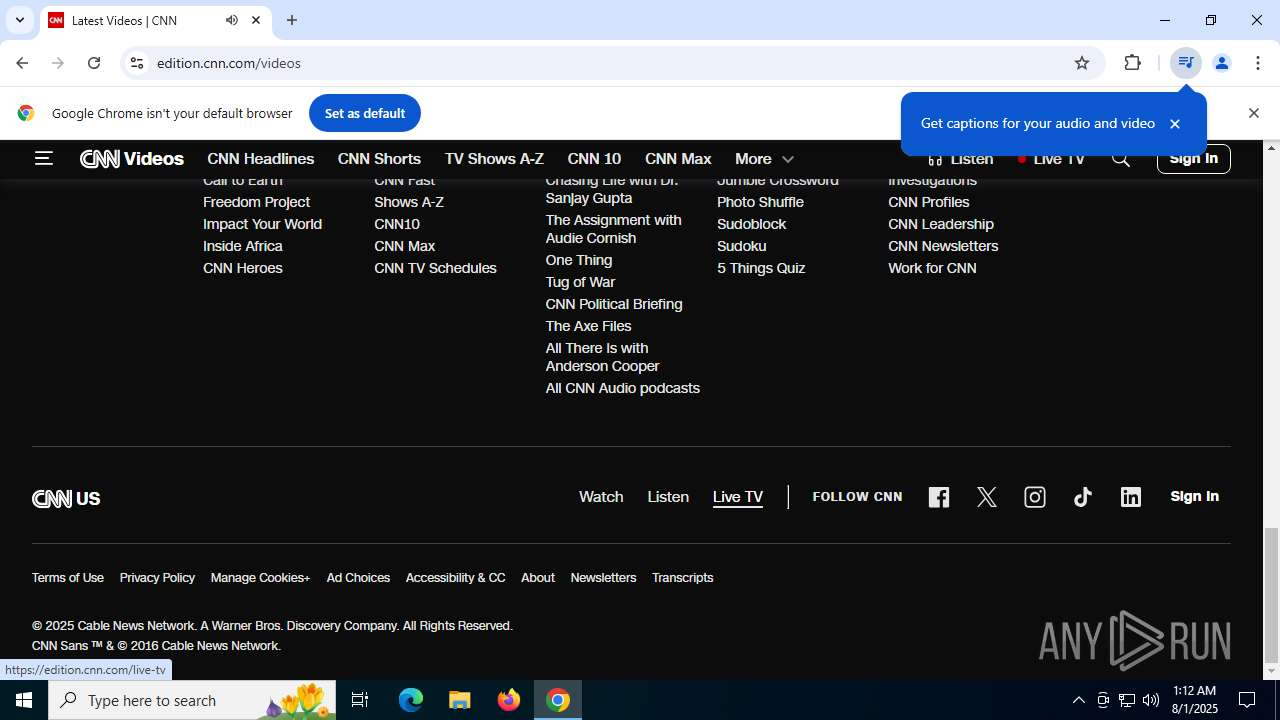Viewport: 1280px width, 720px height.
Task: Open CNN 10 in the header
Action: click(x=594, y=159)
